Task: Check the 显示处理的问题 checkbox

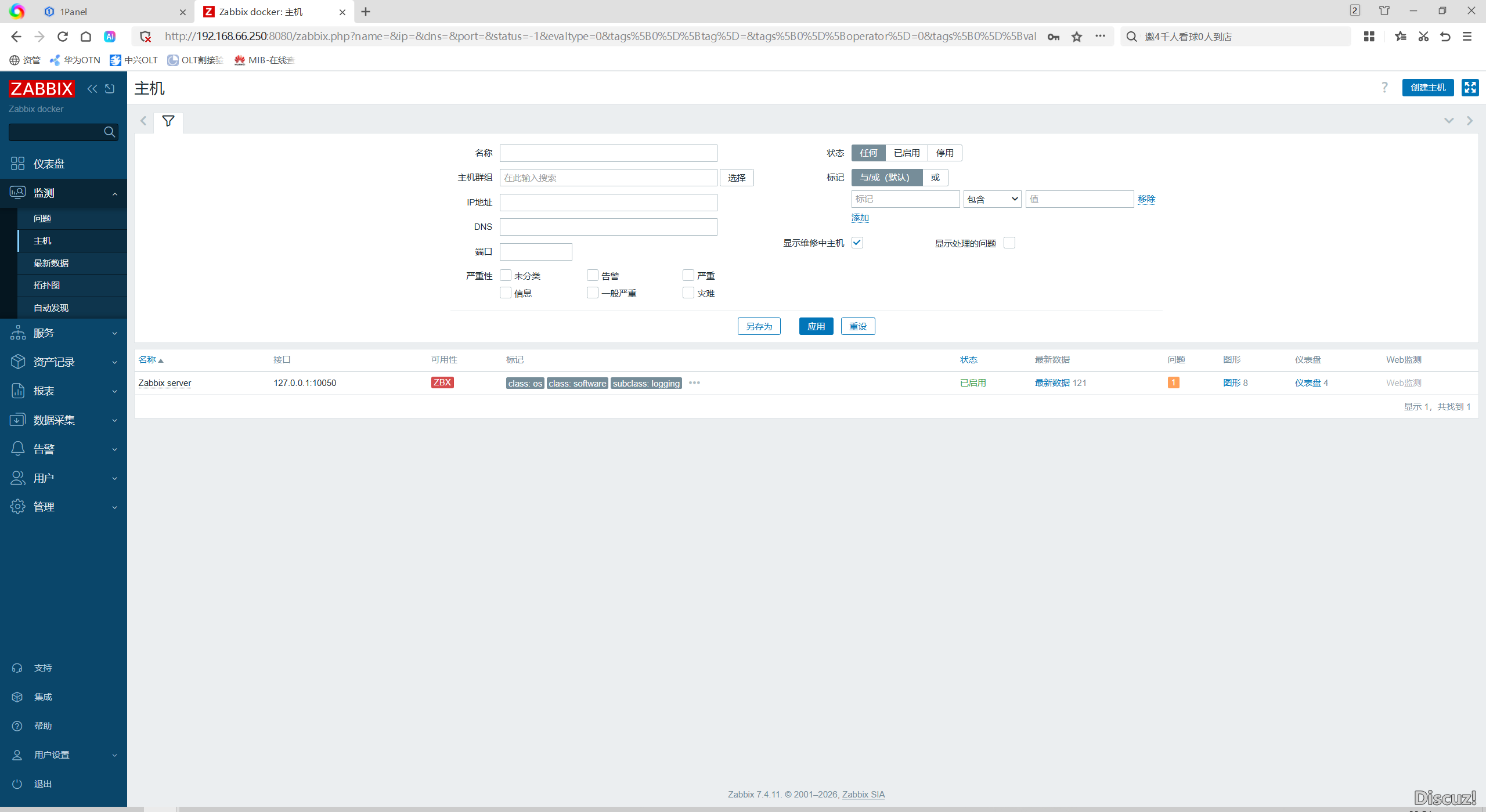Action: click(1009, 243)
